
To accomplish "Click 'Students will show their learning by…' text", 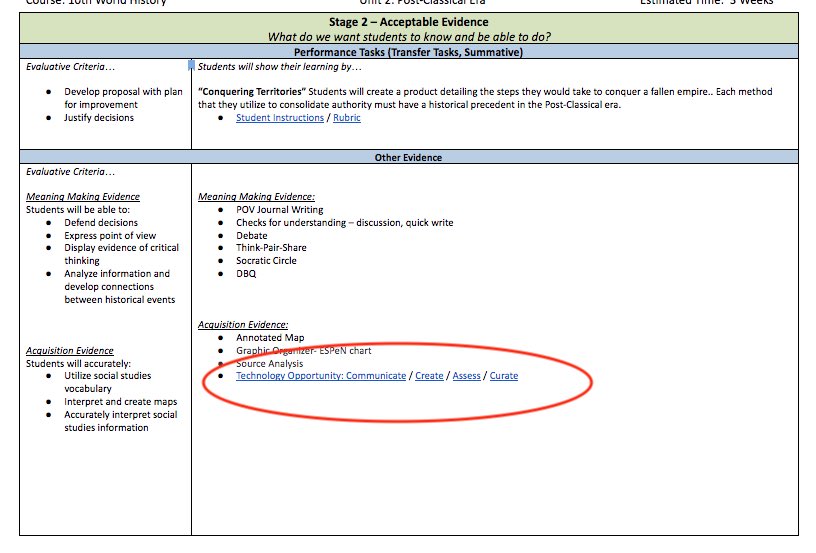I will pos(279,66).
